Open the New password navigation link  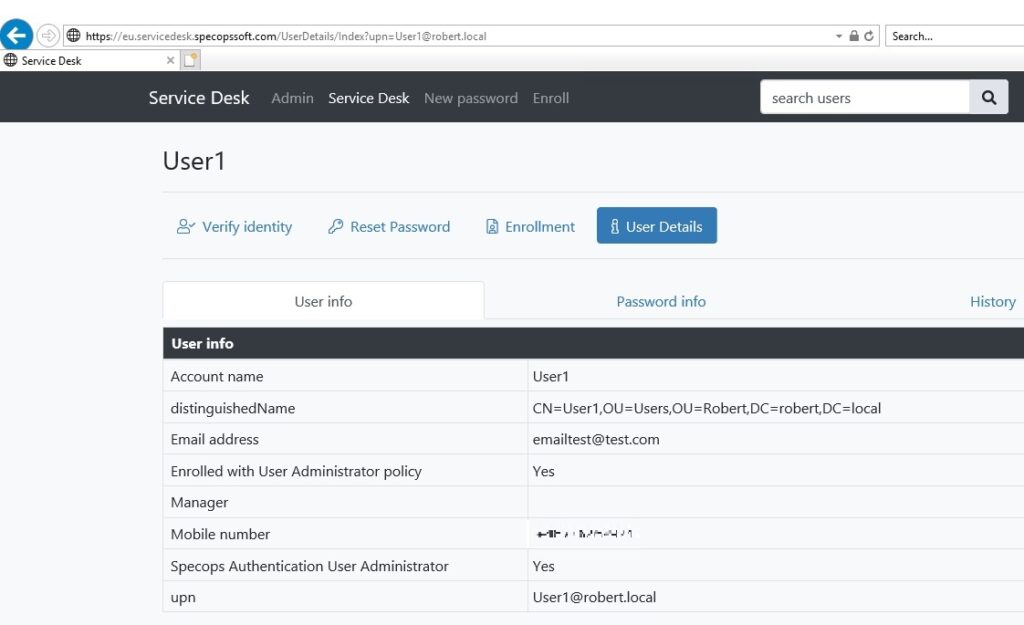pyautogui.click(x=471, y=98)
